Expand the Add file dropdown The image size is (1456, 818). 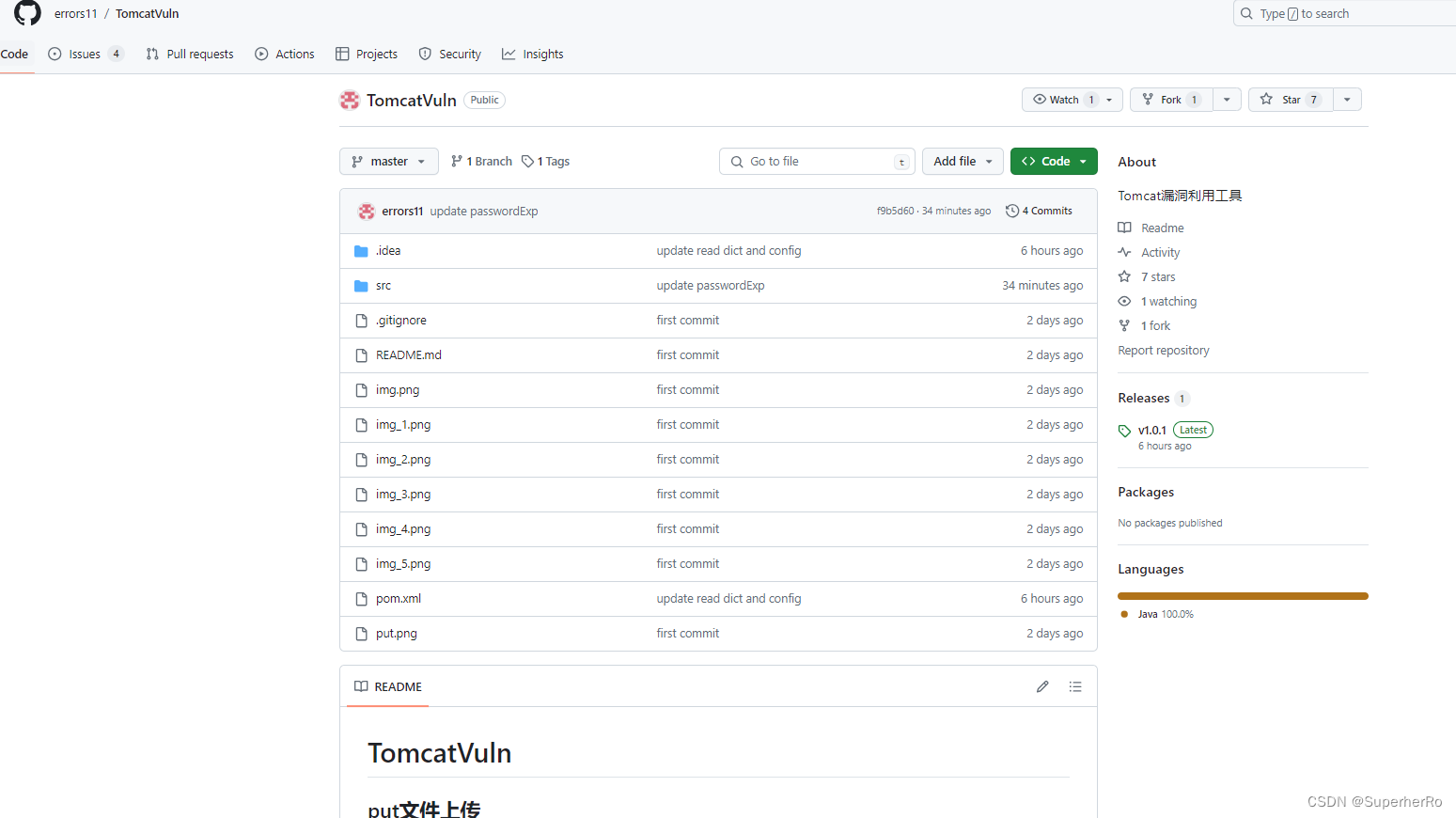962,161
